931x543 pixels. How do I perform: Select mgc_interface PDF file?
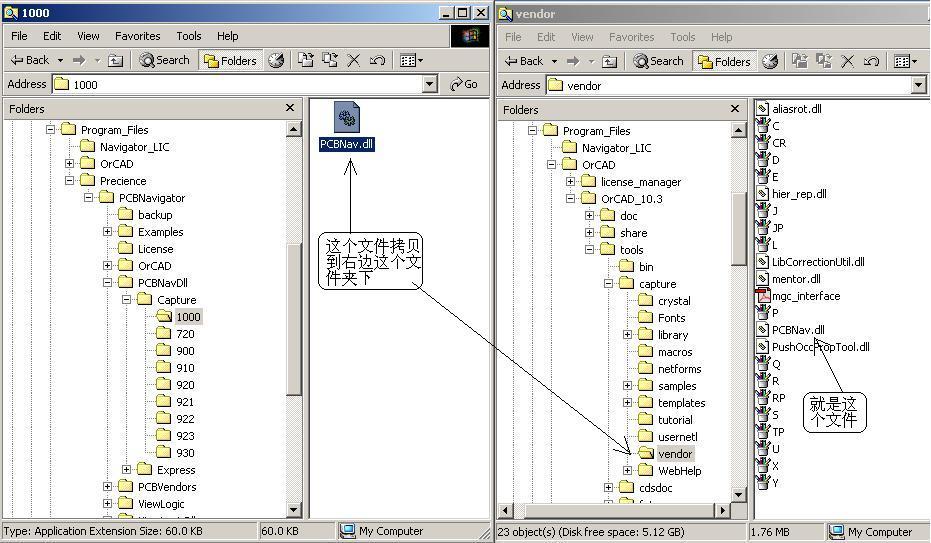(799, 296)
